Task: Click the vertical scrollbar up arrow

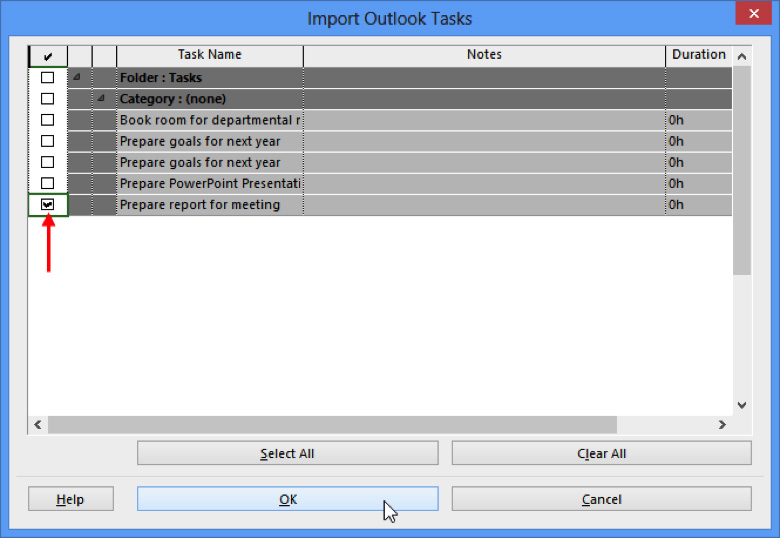Action: [742, 57]
